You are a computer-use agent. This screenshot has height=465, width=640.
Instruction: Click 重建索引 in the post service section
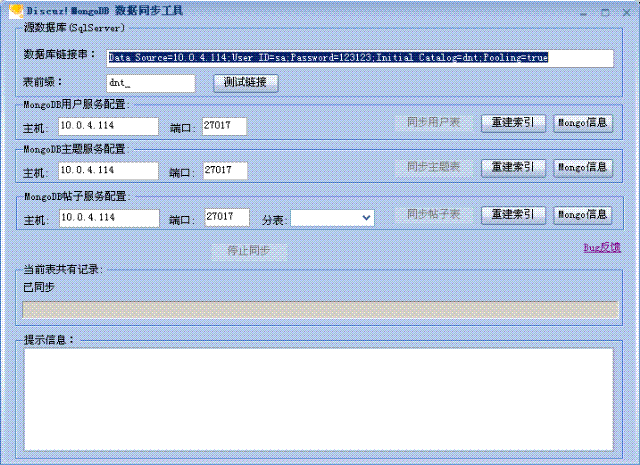pyautogui.click(x=513, y=215)
